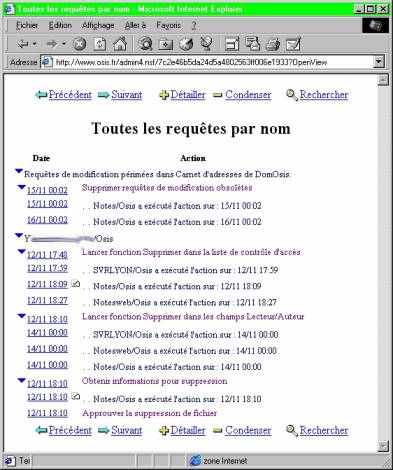Open the 12/11 18:09 date link
This screenshot has width=393, height=470.
(47, 284)
